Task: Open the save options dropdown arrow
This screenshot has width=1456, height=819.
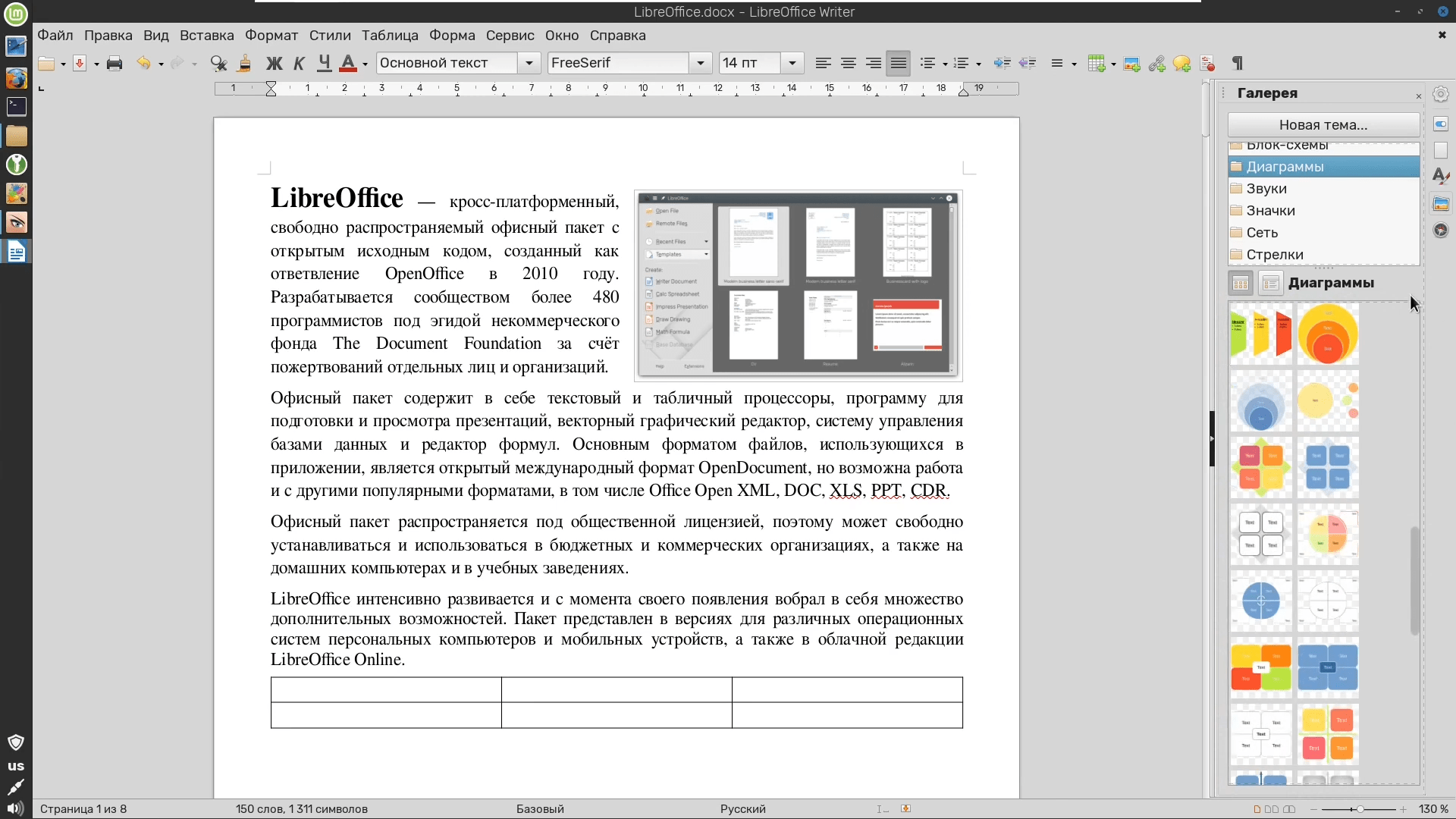Action: 96,64
